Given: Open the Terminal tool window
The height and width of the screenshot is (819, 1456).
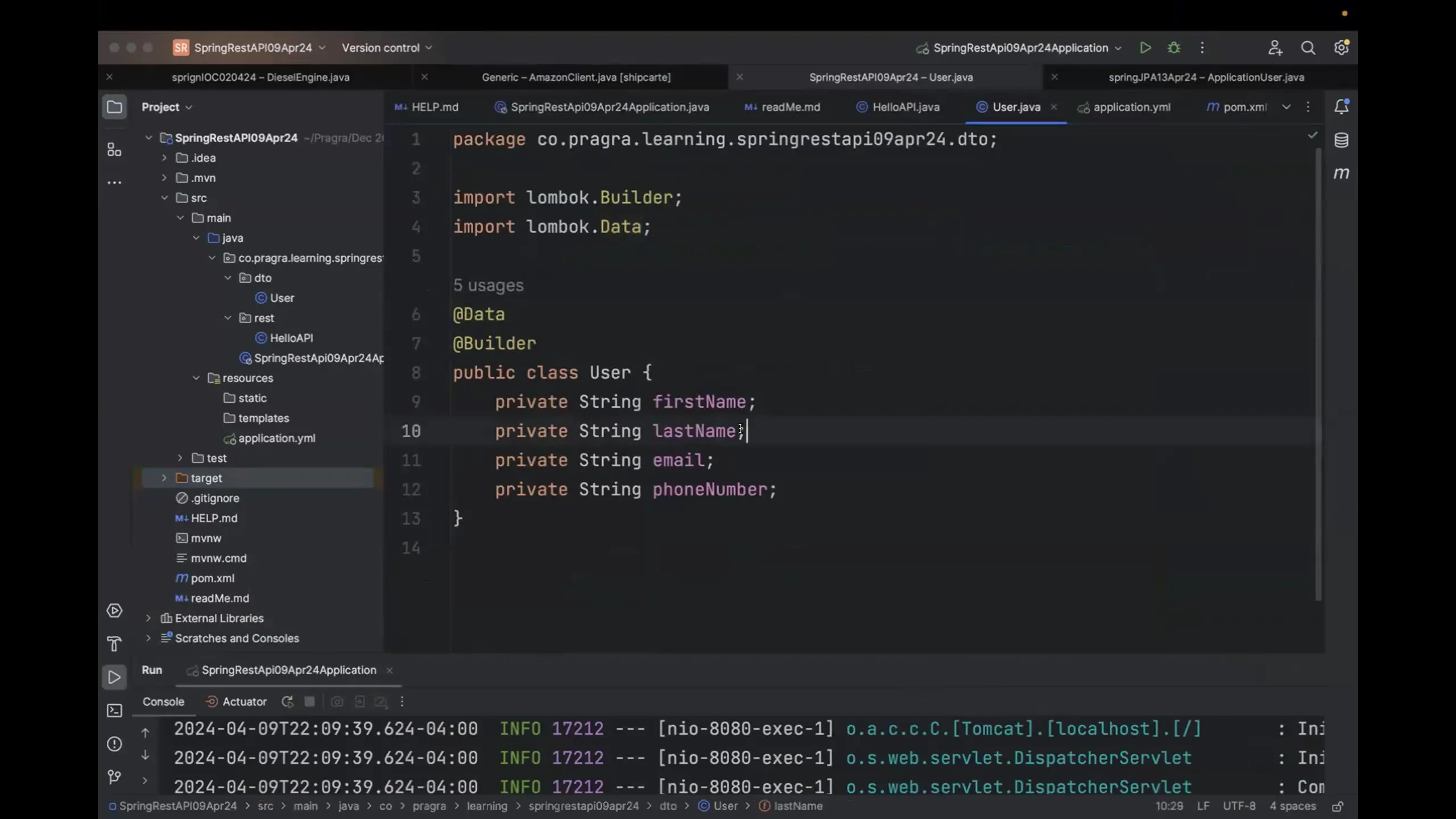Looking at the screenshot, I should (114, 710).
